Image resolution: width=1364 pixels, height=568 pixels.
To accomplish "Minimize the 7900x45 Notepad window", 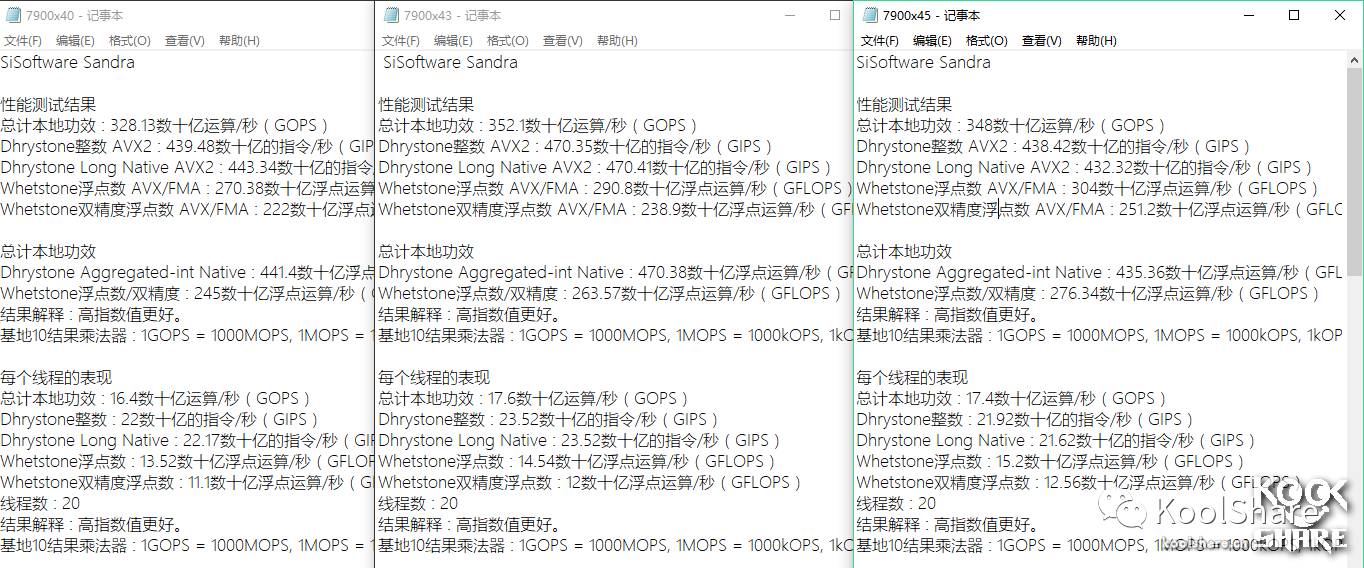I will click(1248, 15).
